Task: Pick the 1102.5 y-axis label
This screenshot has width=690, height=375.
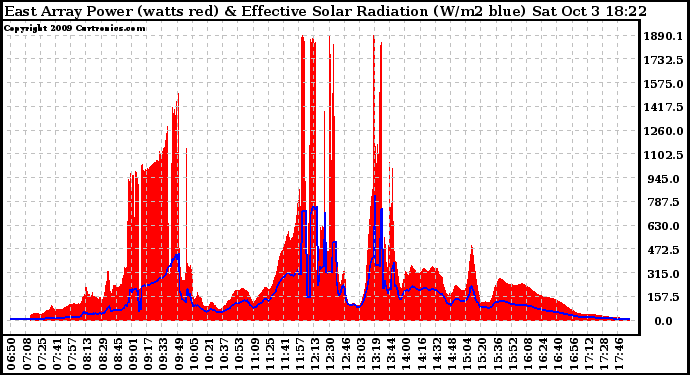Action: tap(663, 155)
